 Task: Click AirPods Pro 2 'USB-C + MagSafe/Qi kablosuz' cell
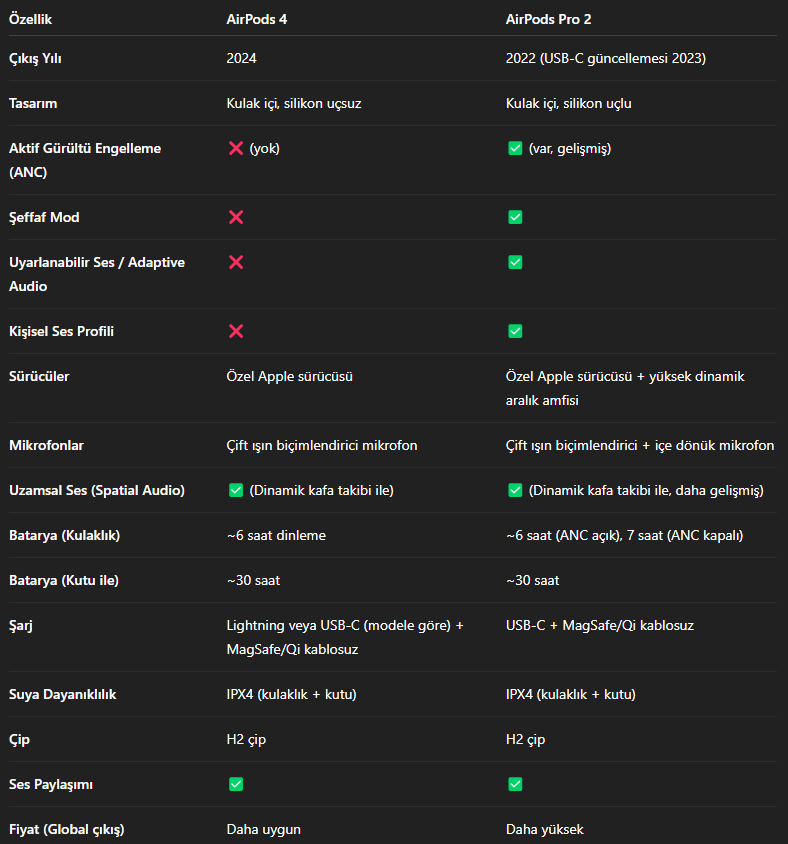600,625
